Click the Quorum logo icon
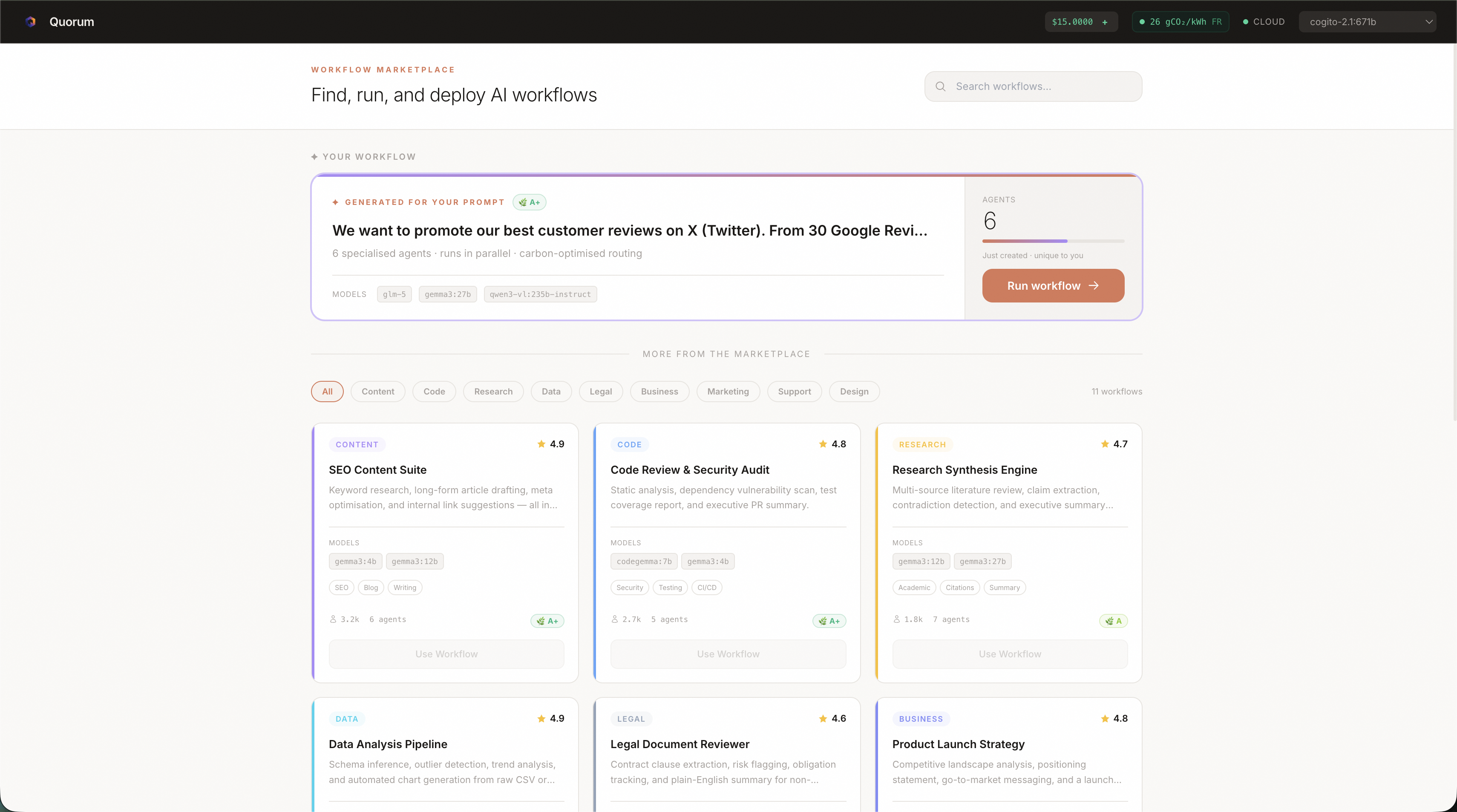The image size is (1457, 812). 31,21
